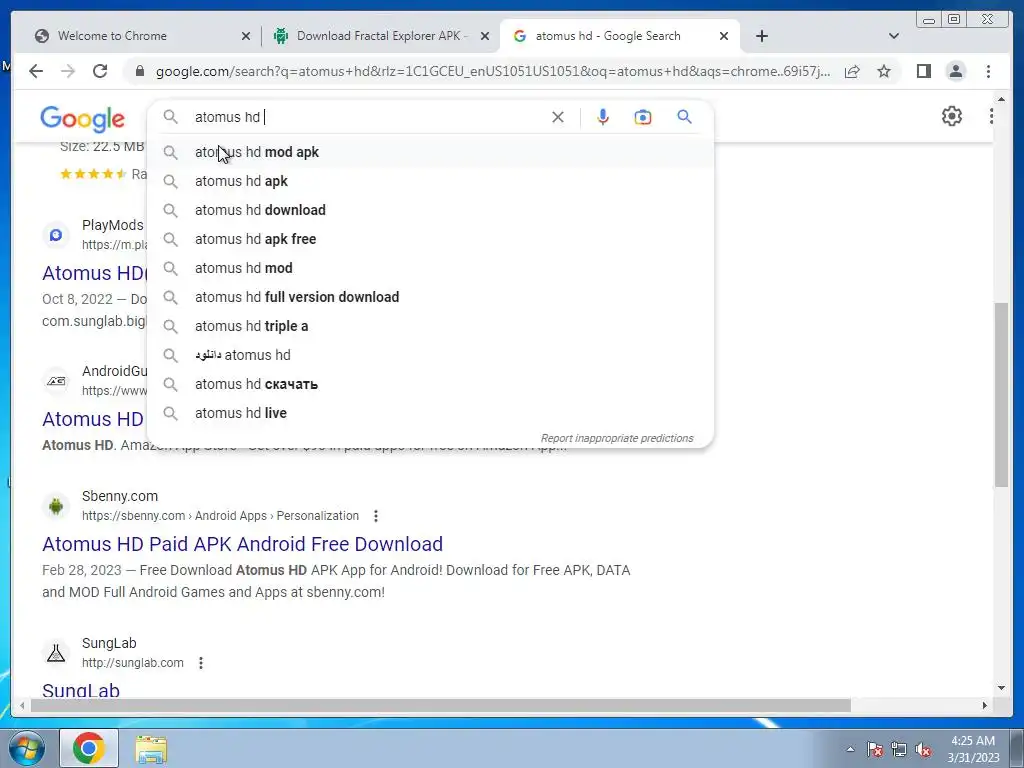
Task: Click the network tray icon
Action: [x=899, y=750]
